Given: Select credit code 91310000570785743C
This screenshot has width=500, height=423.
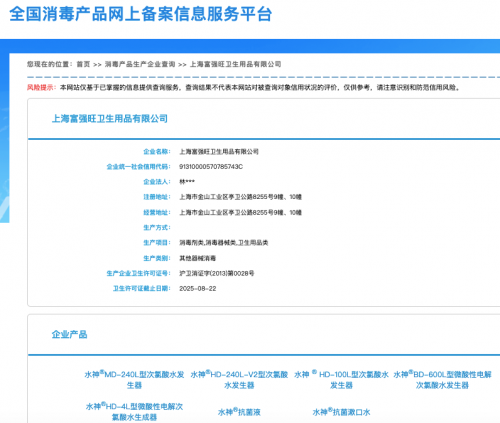Looking at the screenshot, I should coord(211,166).
